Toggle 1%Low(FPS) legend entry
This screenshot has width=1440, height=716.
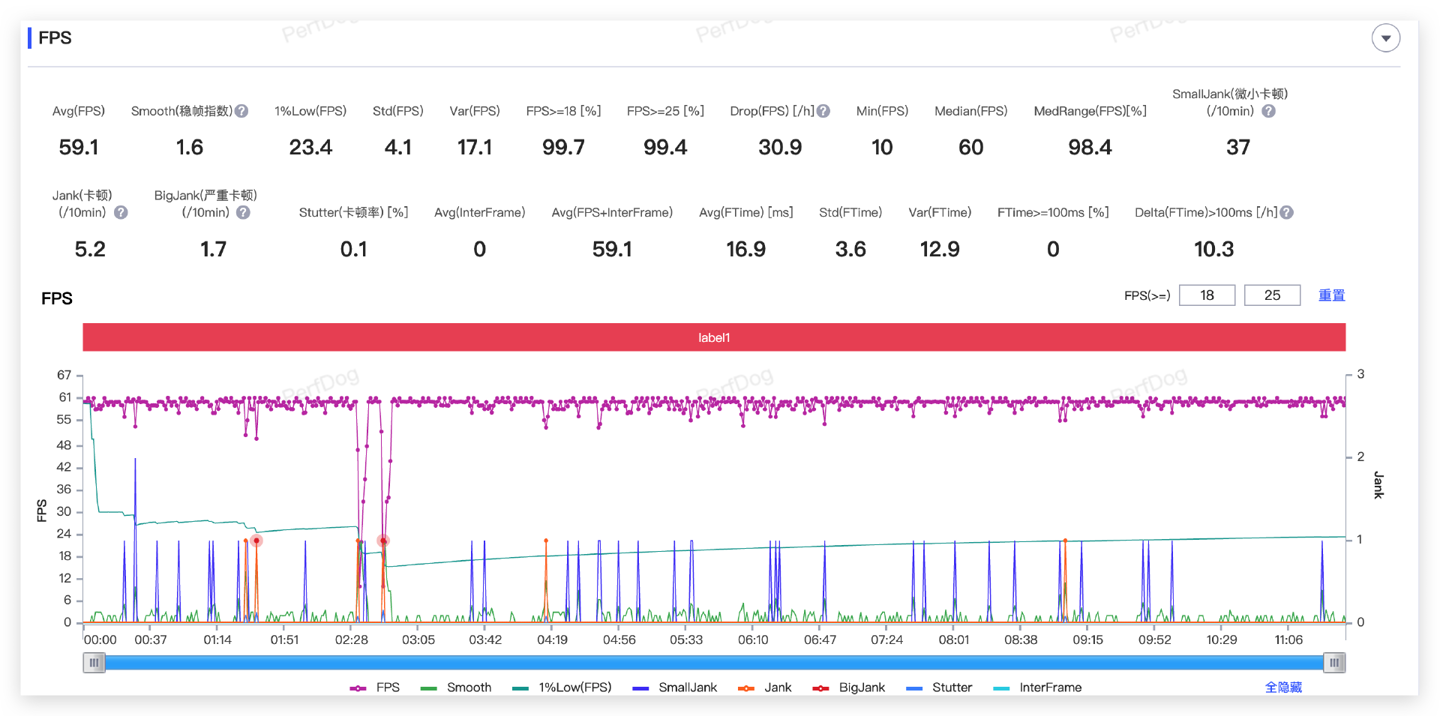561,688
